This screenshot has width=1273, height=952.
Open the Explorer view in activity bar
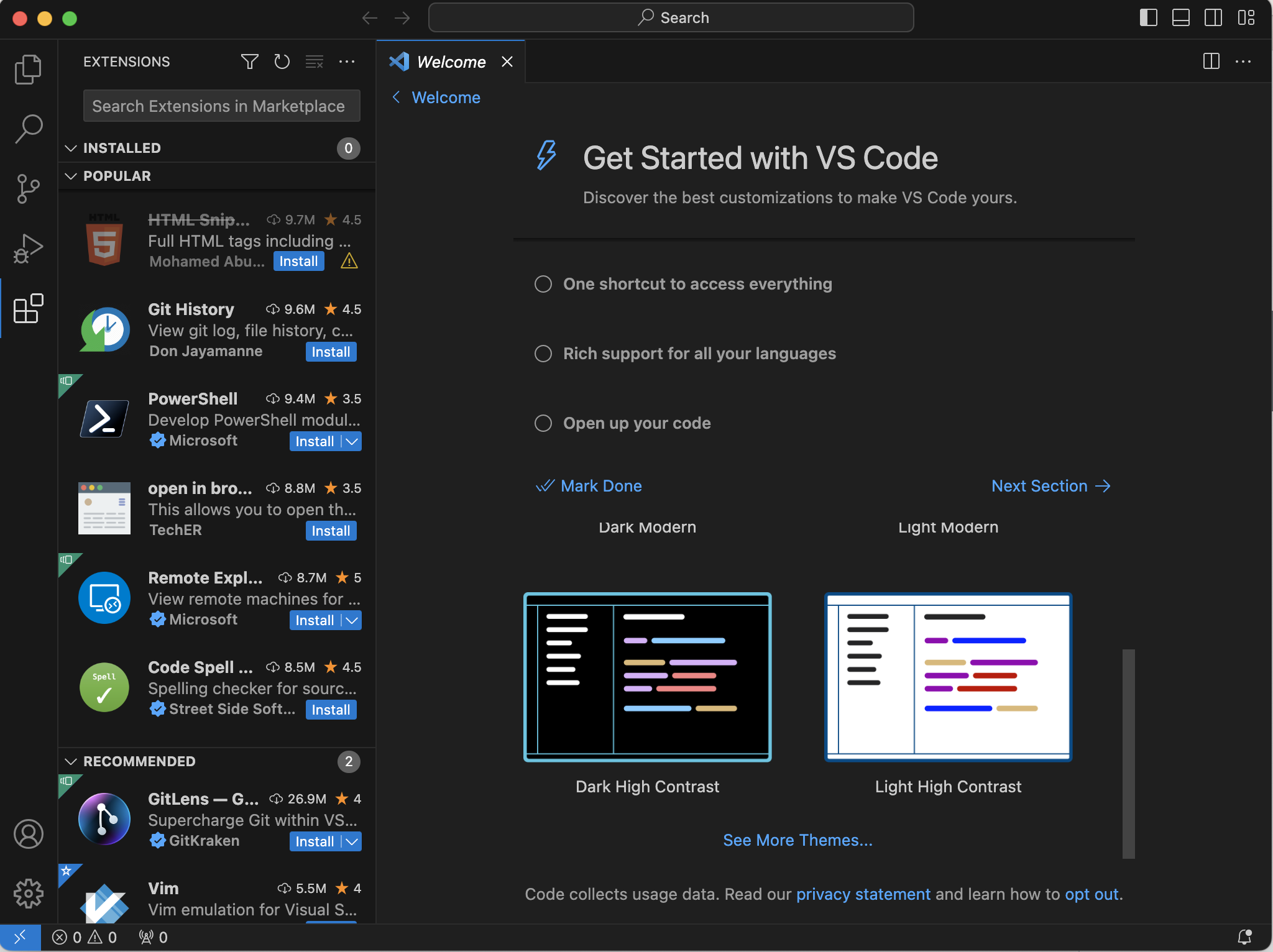(28, 69)
